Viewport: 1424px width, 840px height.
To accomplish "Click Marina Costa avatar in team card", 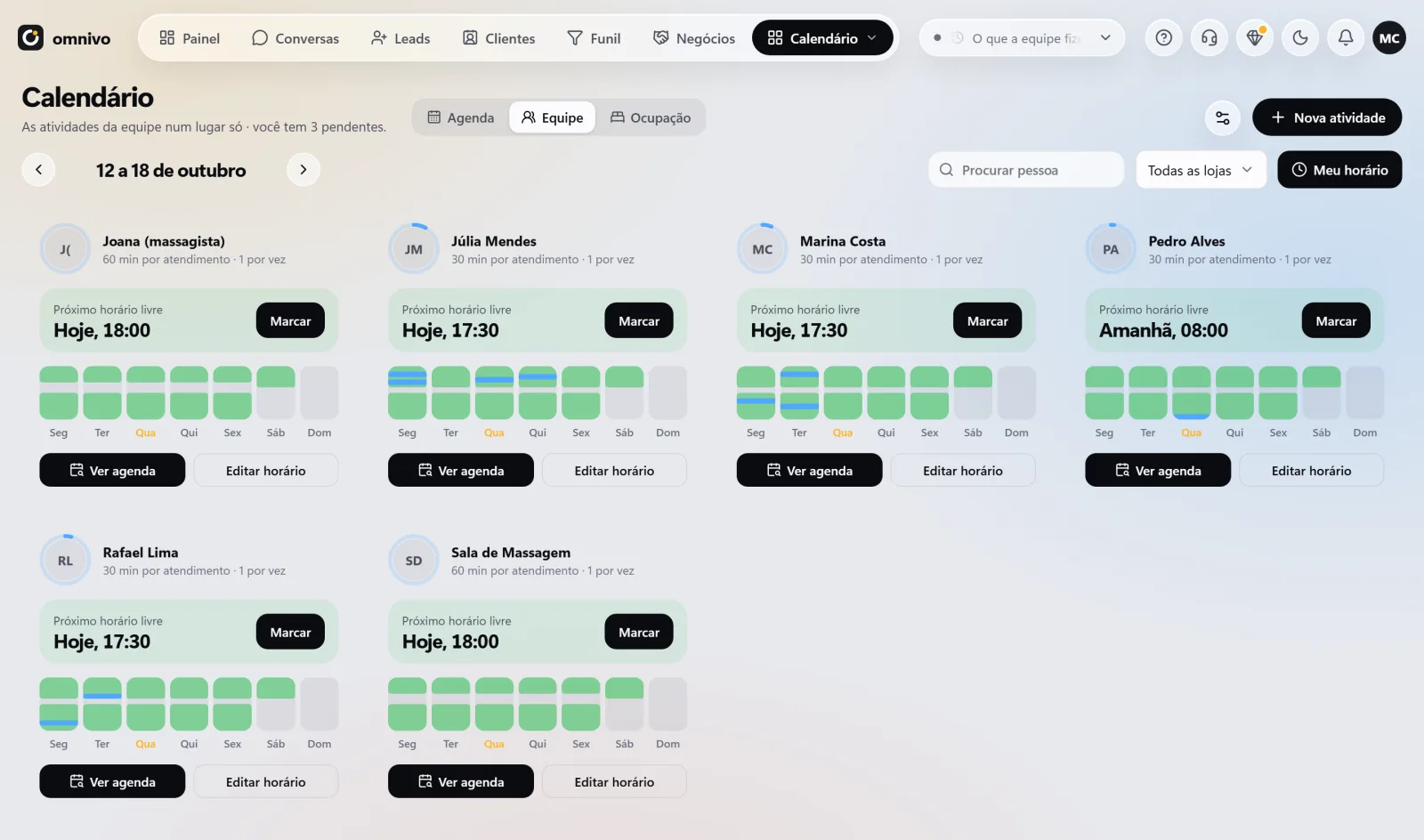I will point(763,249).
